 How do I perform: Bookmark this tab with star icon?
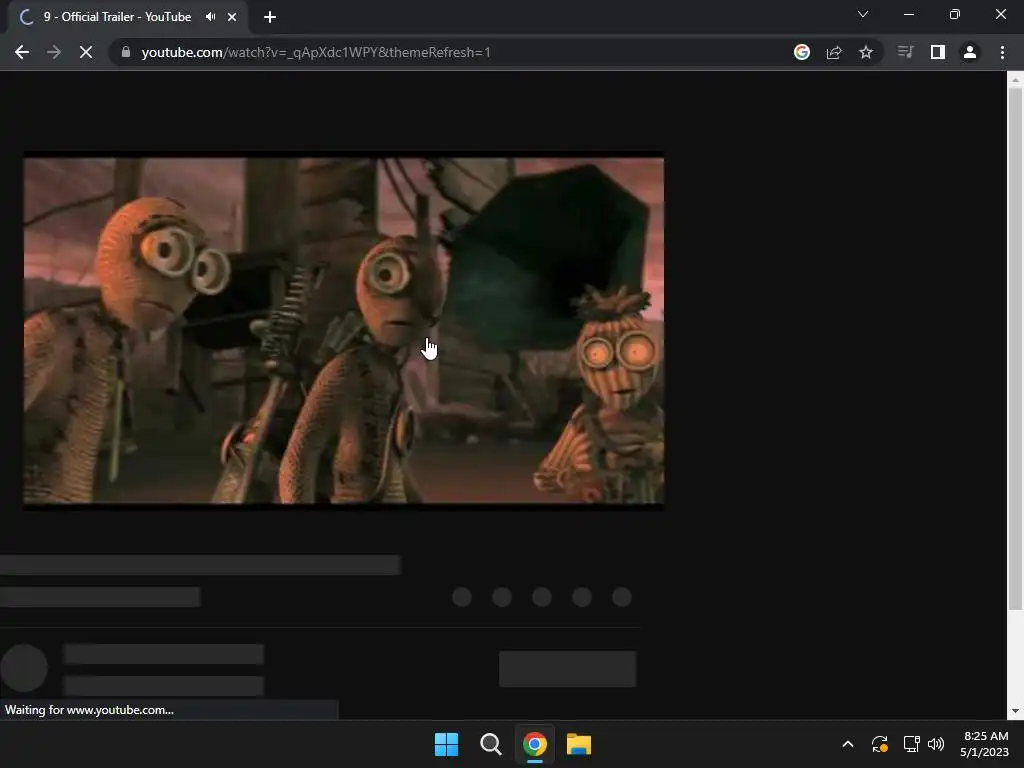coord(866,52)
